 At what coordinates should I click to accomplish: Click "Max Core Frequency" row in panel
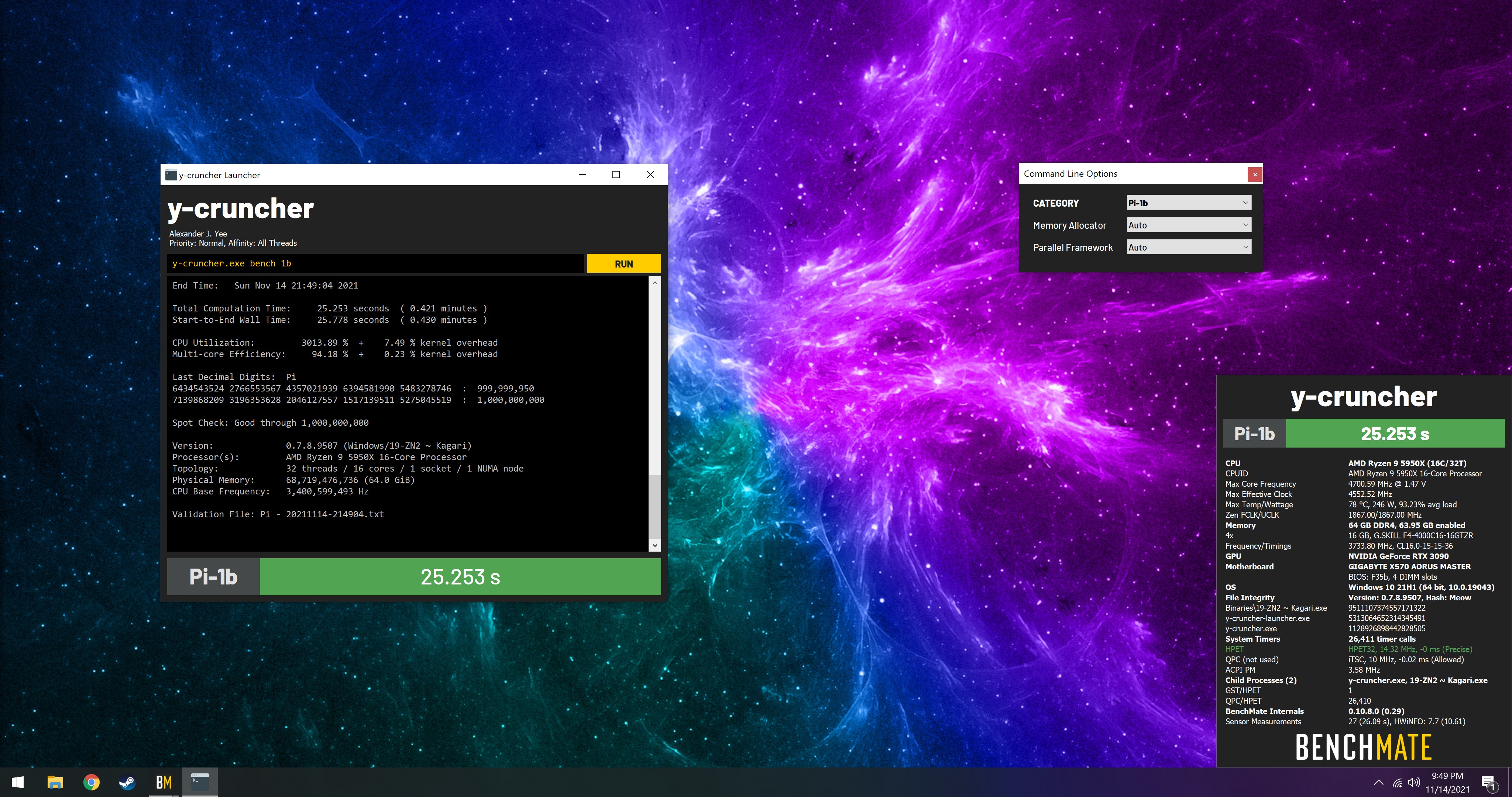[1325, 484]
